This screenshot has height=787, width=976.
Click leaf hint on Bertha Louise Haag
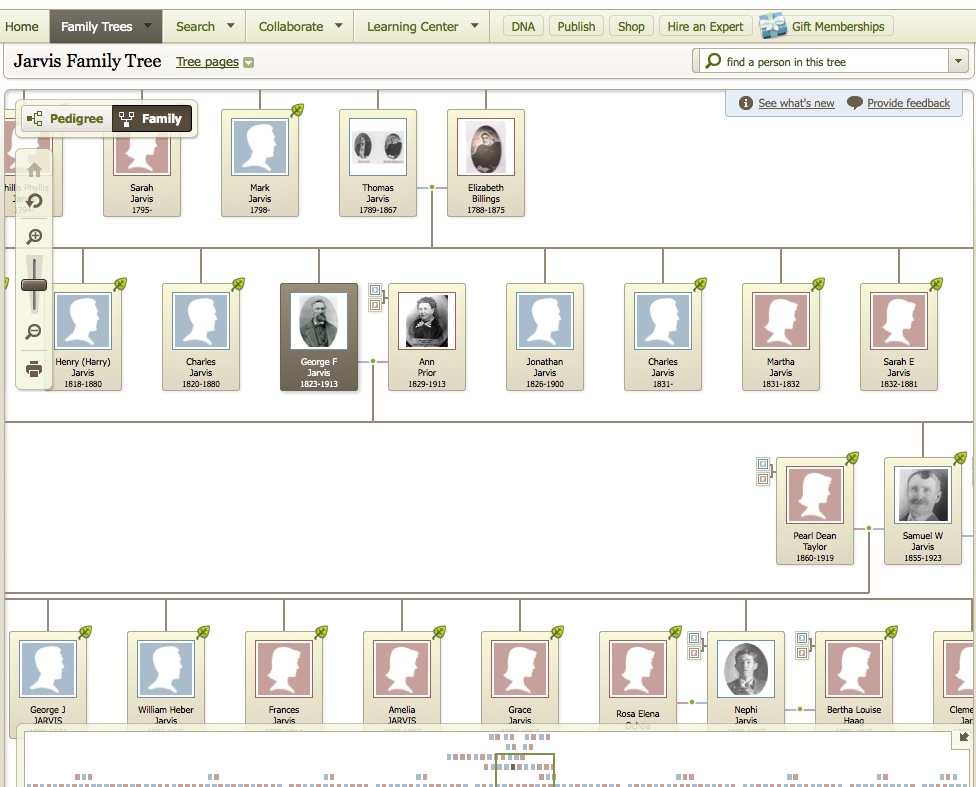point(891,632)
